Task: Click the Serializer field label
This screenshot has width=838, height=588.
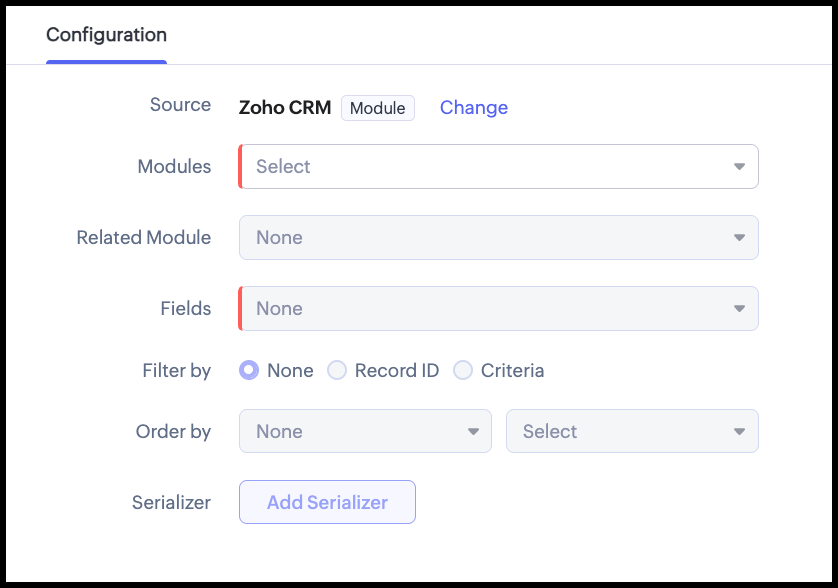Action: (x=171, y=503)
